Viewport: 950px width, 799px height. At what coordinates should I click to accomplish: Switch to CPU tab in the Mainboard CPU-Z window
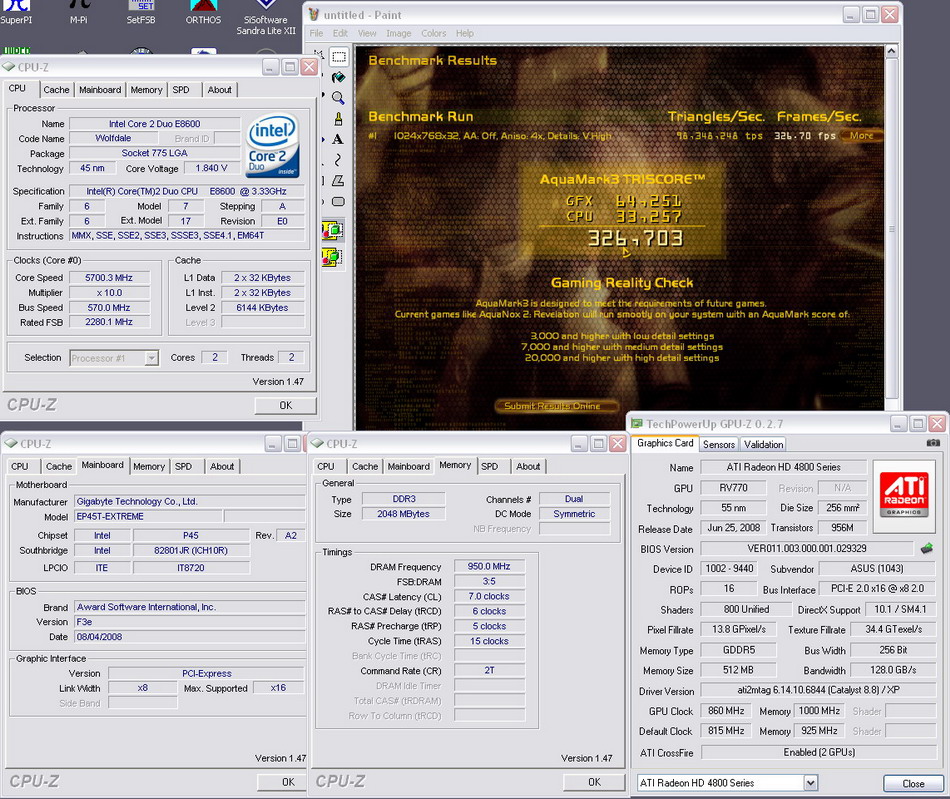pyautogui.click(x=20, y=466)
